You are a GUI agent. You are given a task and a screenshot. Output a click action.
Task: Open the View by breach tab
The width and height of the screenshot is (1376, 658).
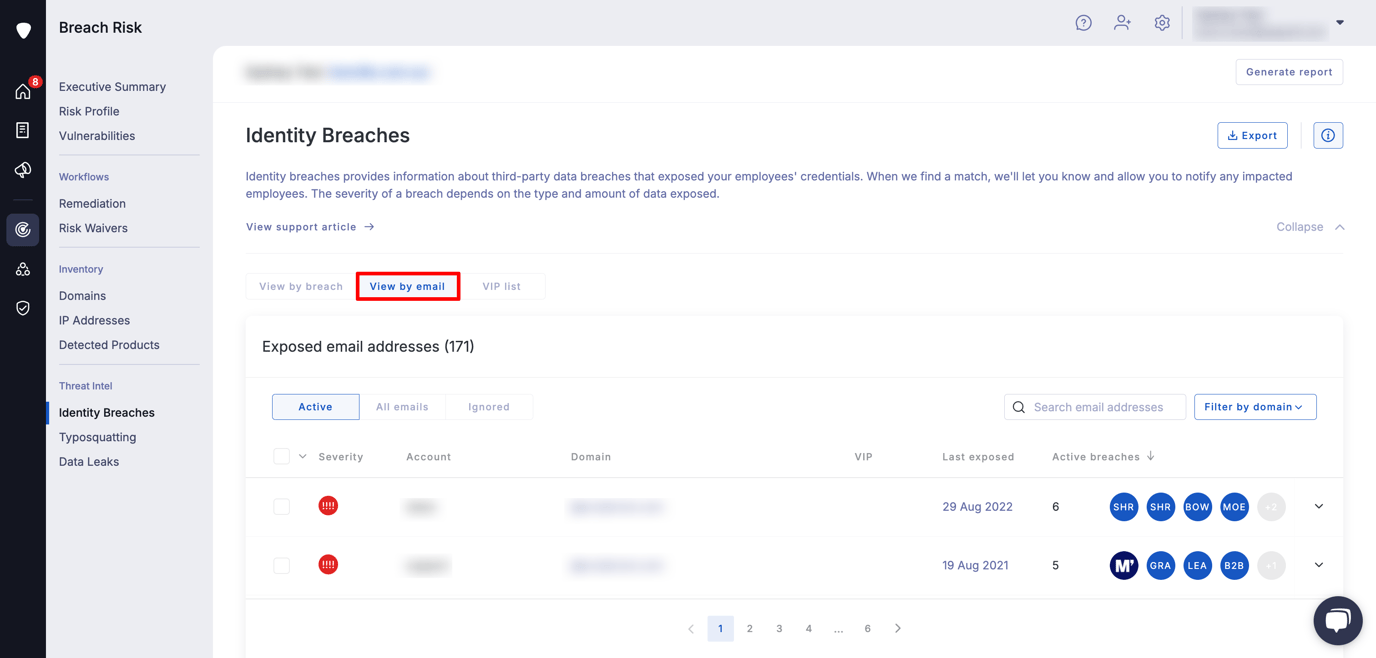[300, 286]
